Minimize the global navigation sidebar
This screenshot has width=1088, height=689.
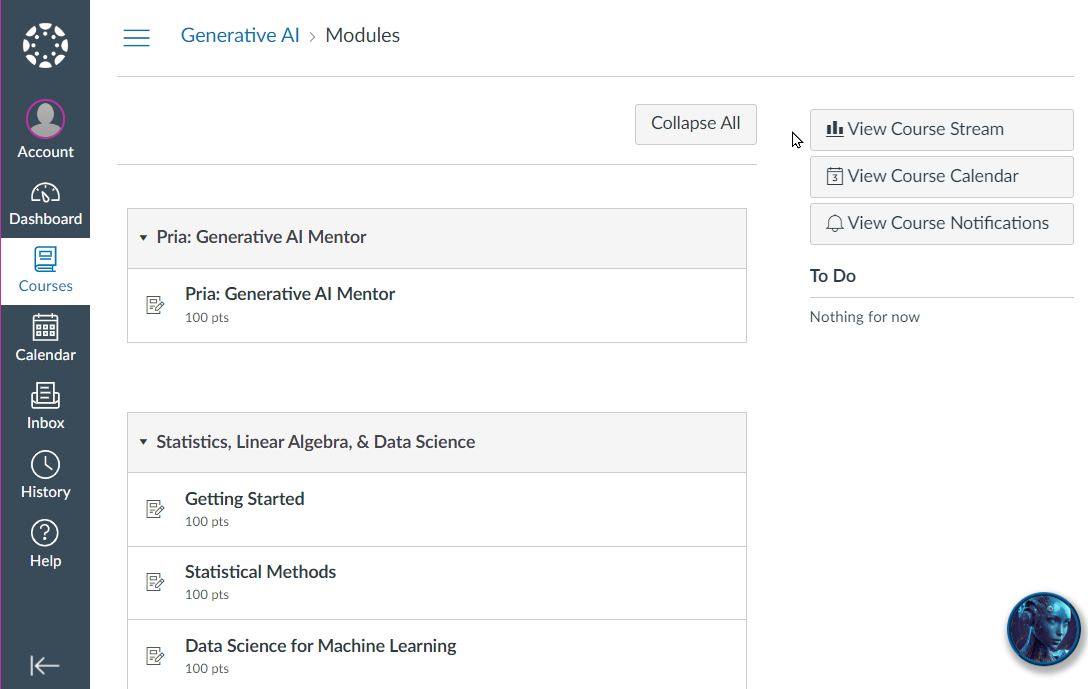(x=45, y=665)
